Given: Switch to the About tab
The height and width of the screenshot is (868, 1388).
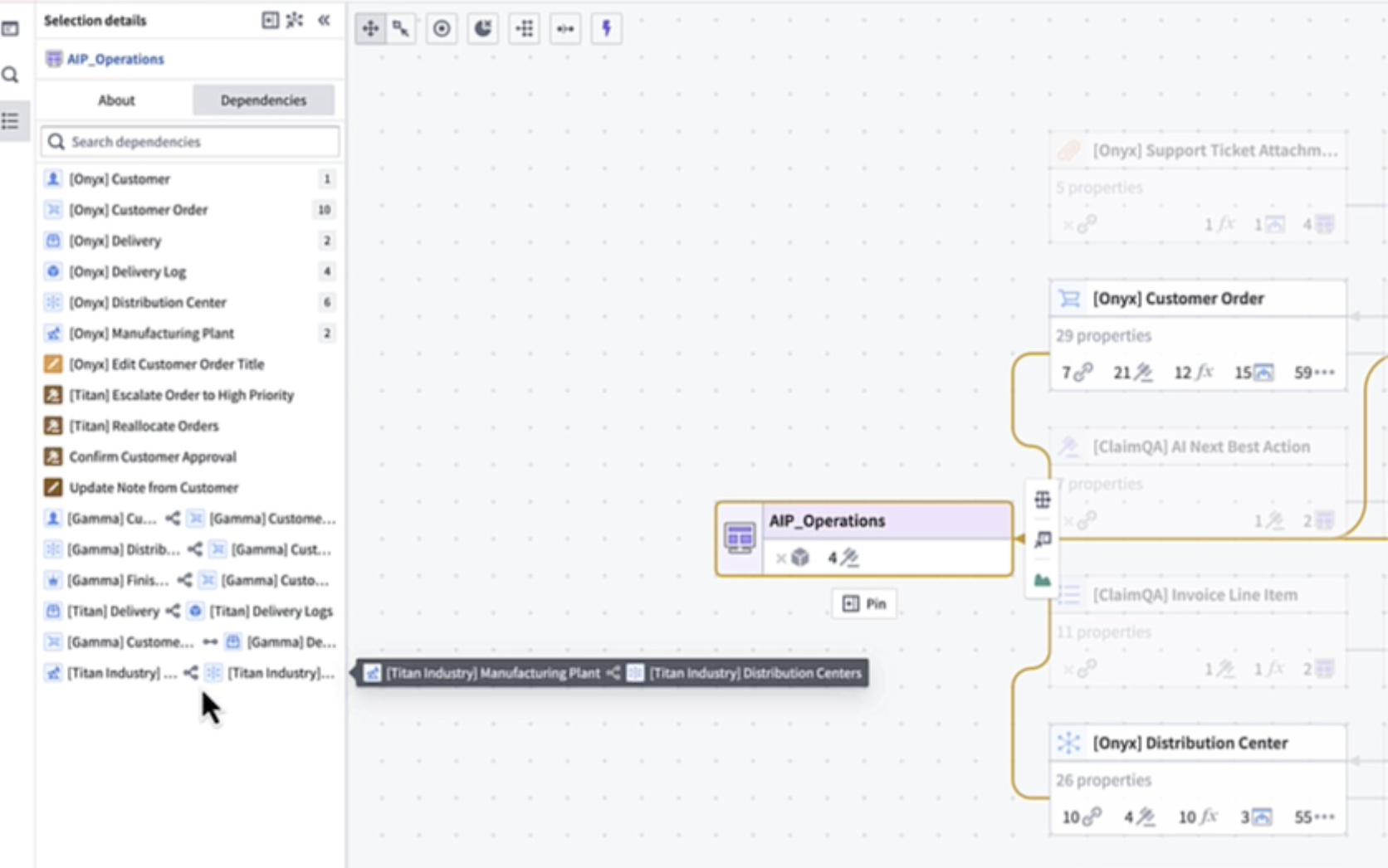Looking at the screenshot, I should pos(116,100).
